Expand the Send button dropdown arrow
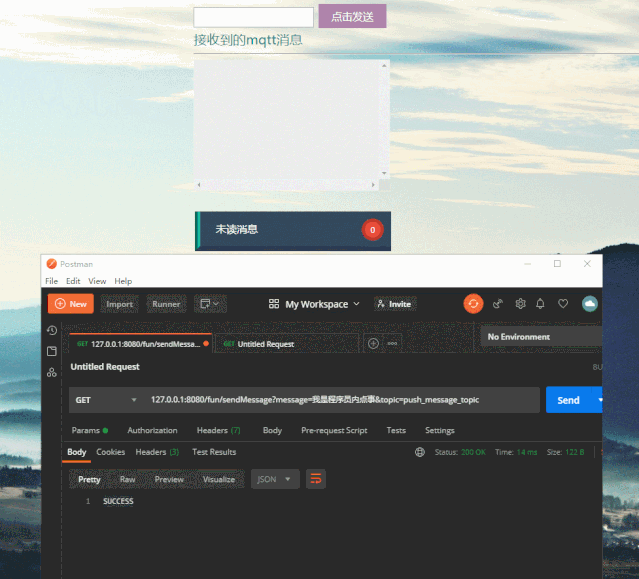 tap(599, 400)
